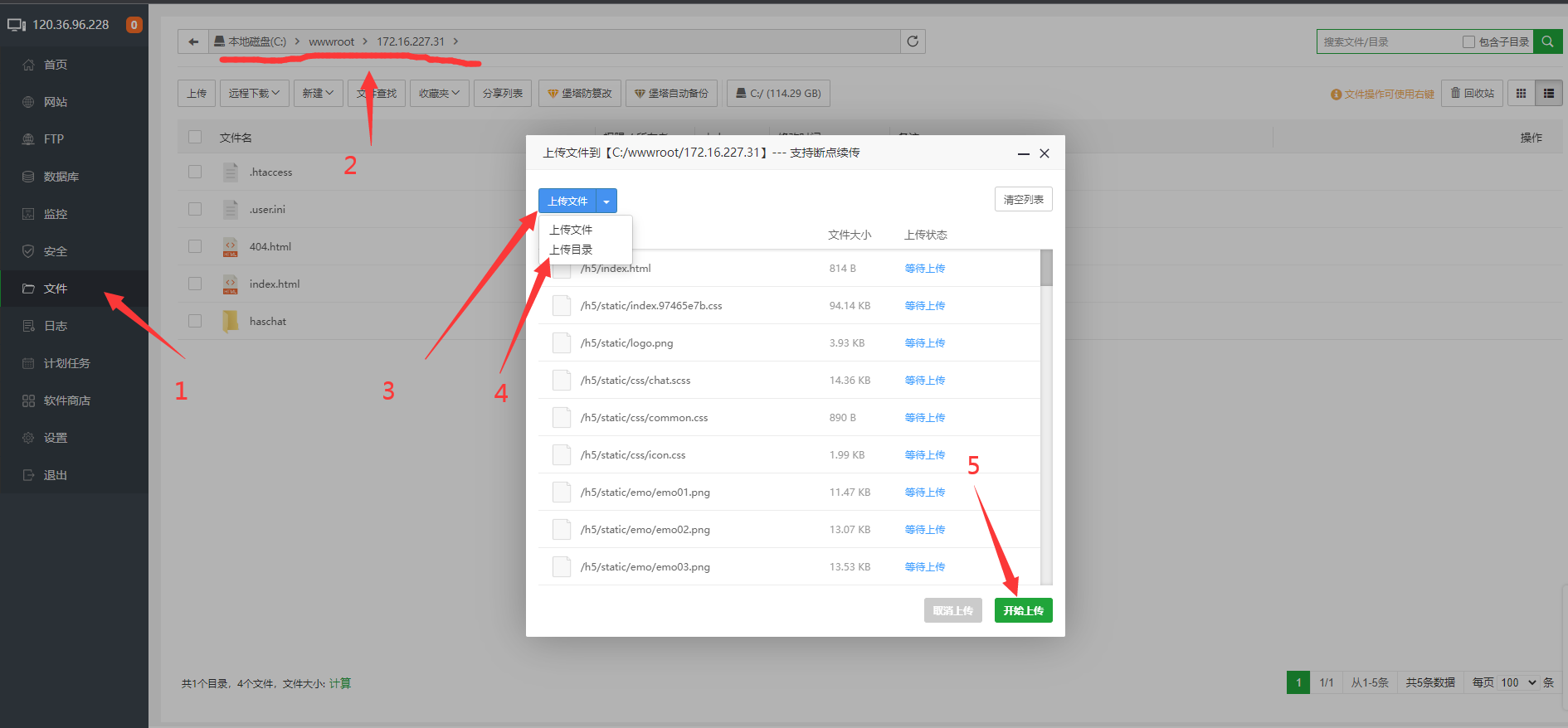Open 监控 monitor icon in sidebar
Screen dimensions: 1568x728
(28, 214)
